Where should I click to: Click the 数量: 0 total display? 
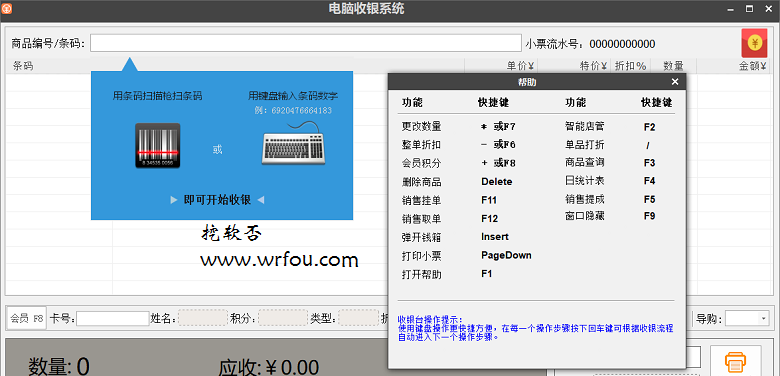click(58, 367)
